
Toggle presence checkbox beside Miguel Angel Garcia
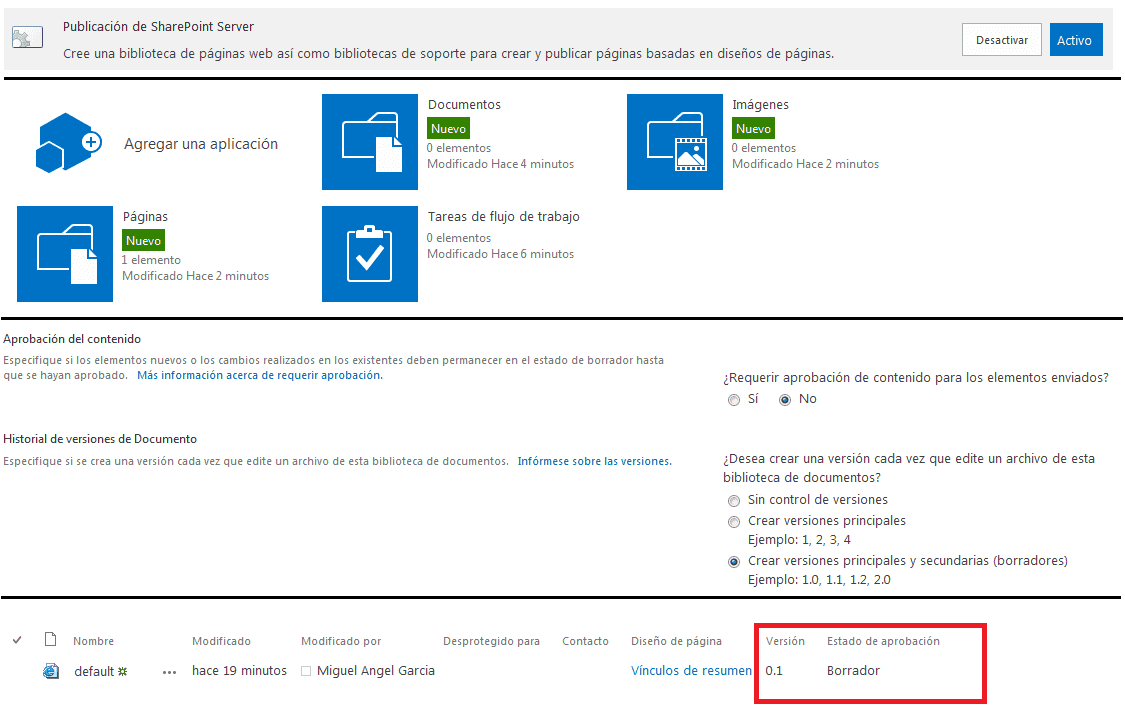click(x=306, y=671)
